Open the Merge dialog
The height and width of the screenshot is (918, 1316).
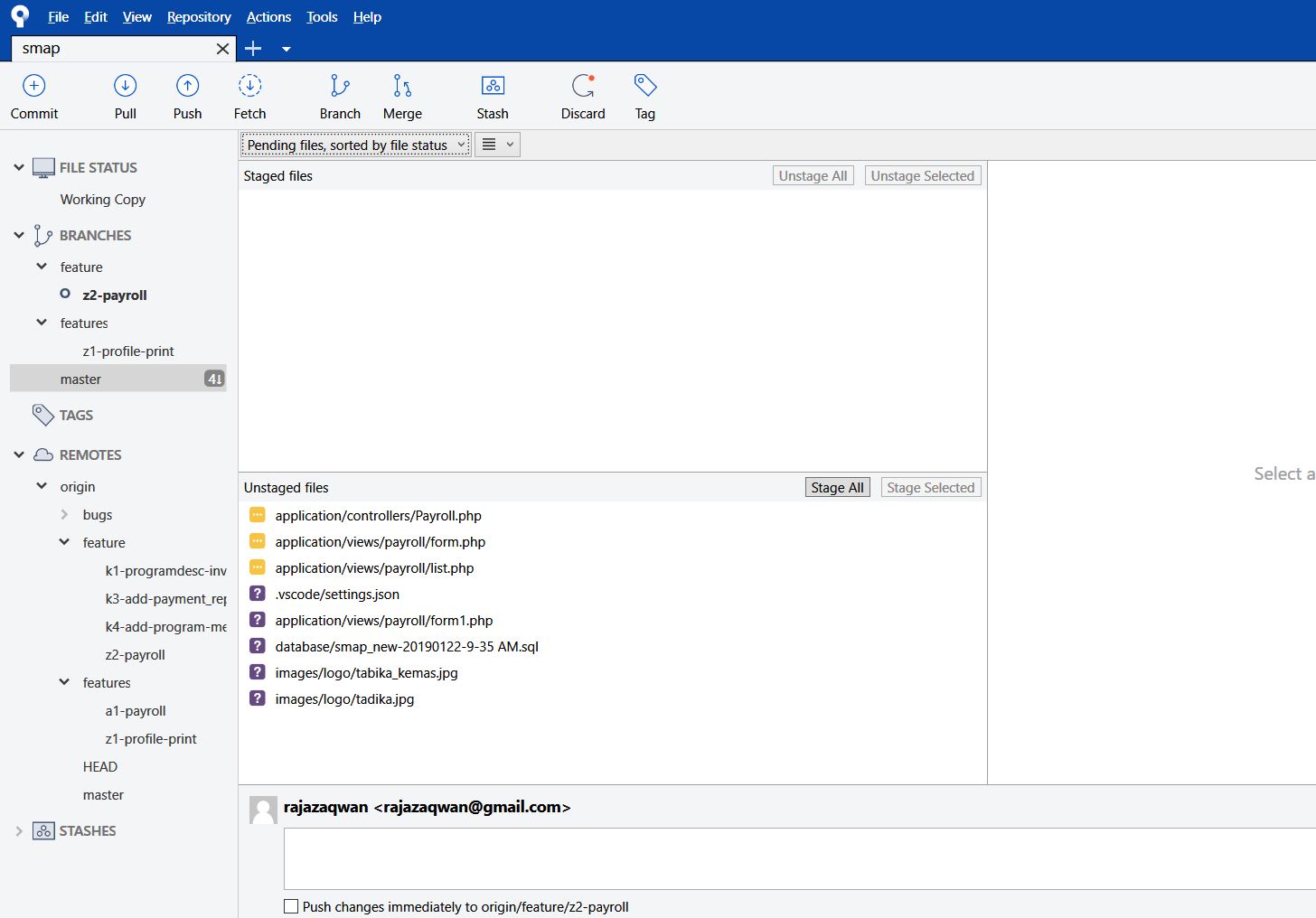coord(402,95)
